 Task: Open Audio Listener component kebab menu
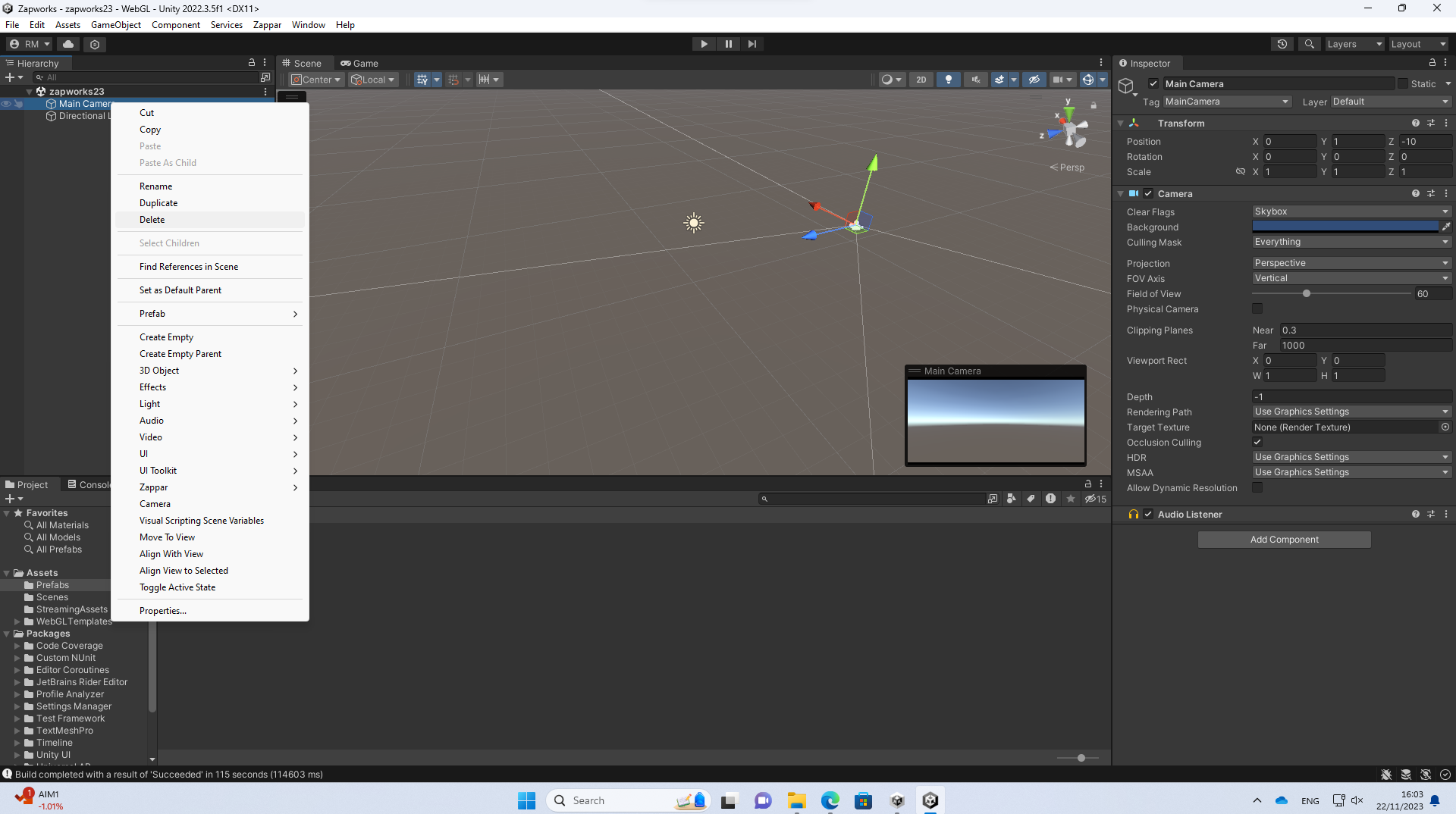(1446, 514)
